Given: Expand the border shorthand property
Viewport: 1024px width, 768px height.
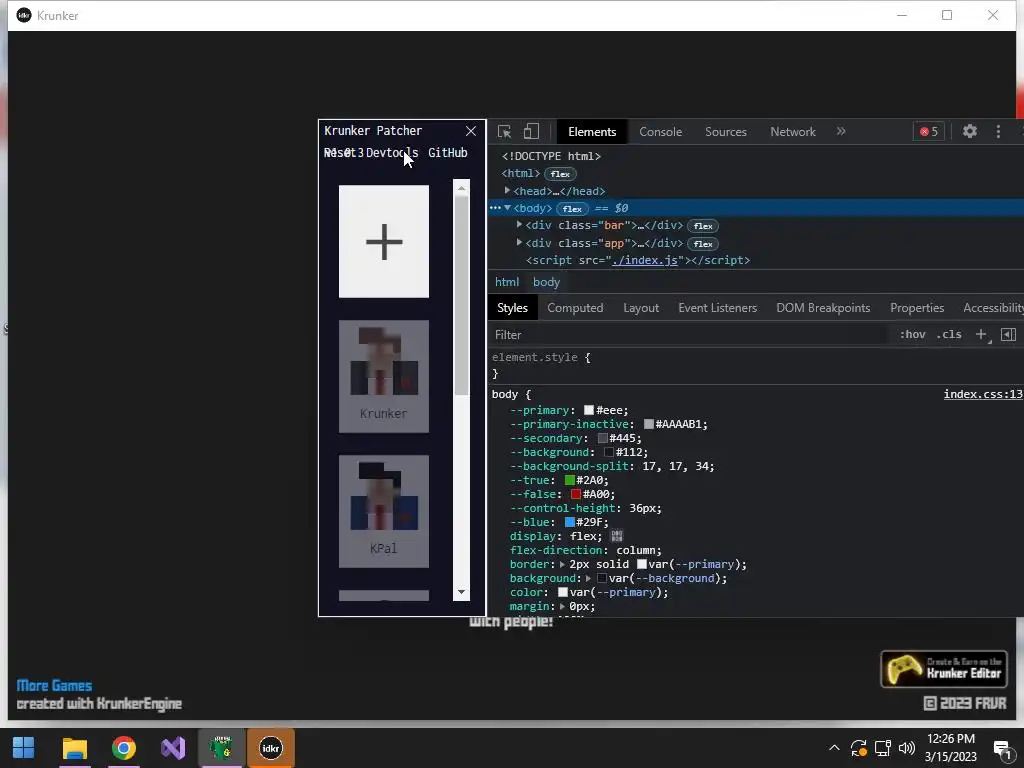Looking at the screenshot, I should pyautogui.click(x=562, y=564).
